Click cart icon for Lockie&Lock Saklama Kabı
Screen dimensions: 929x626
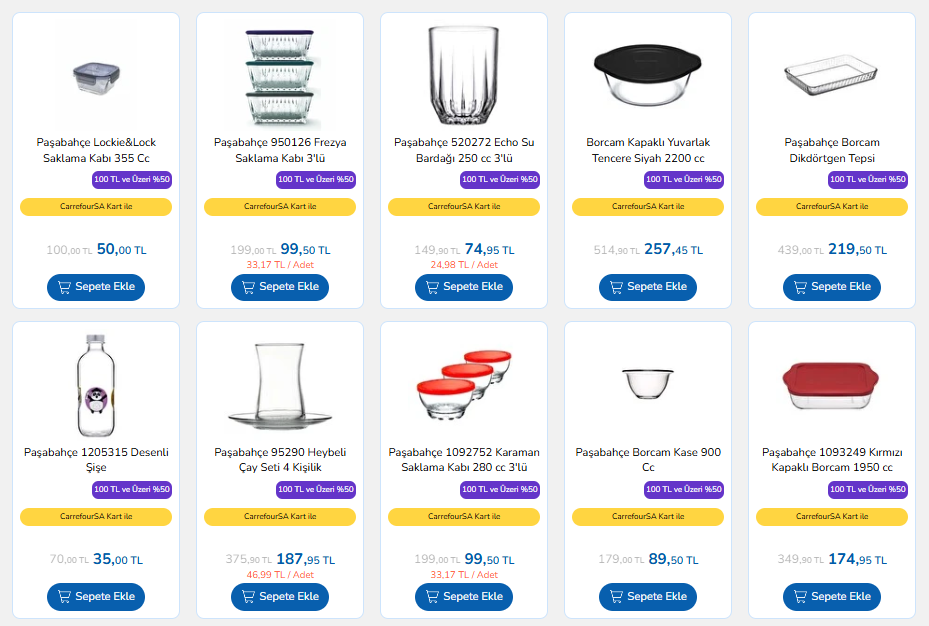[x=65, y=287]
